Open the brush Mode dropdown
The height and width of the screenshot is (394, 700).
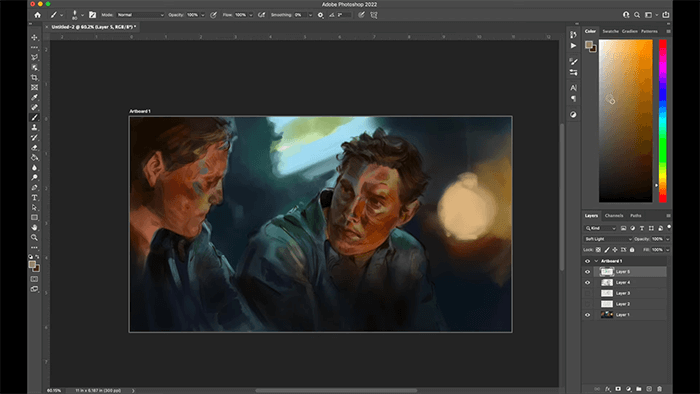click(141, 15)
